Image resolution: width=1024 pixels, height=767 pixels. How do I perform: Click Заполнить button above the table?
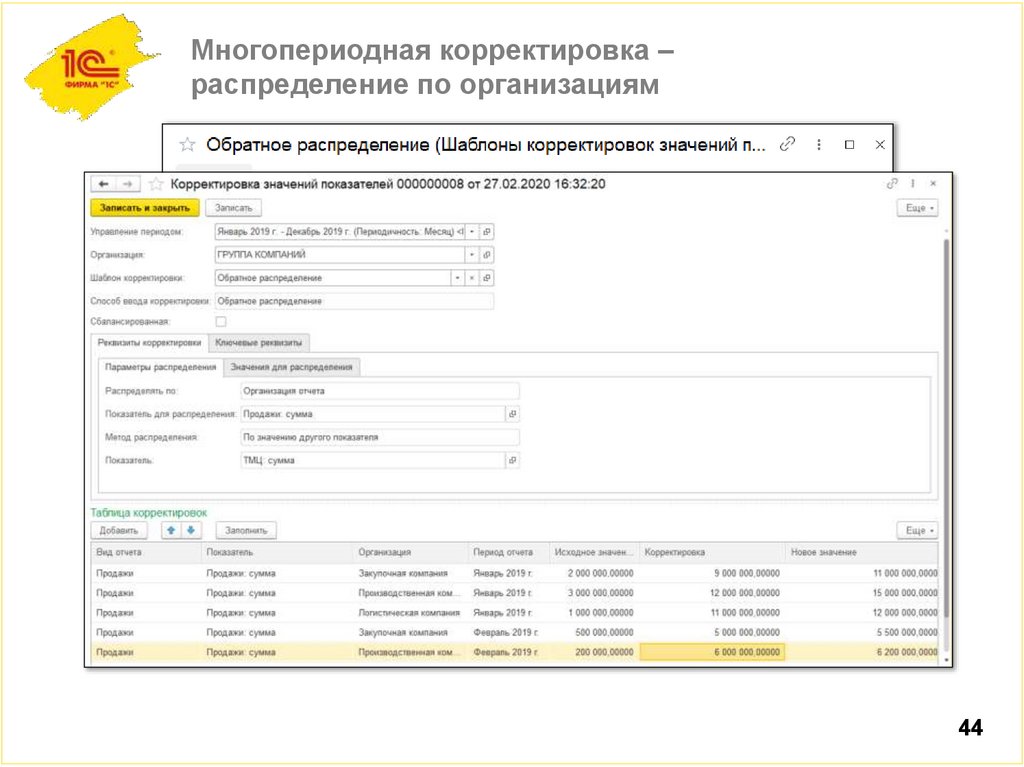click(245, 530)
